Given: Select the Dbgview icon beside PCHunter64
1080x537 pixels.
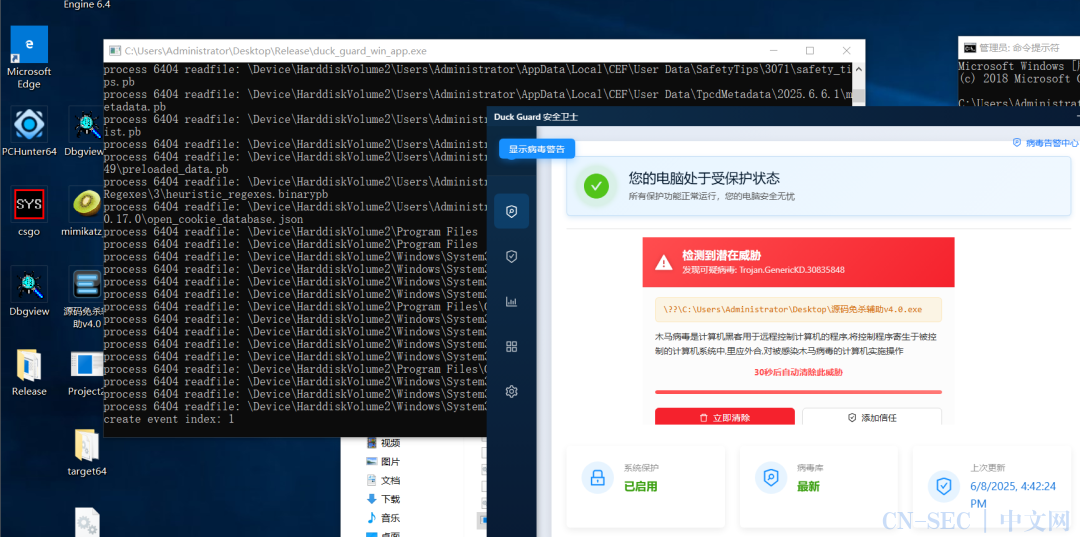Looking at the screenshot, I should 87,131.
